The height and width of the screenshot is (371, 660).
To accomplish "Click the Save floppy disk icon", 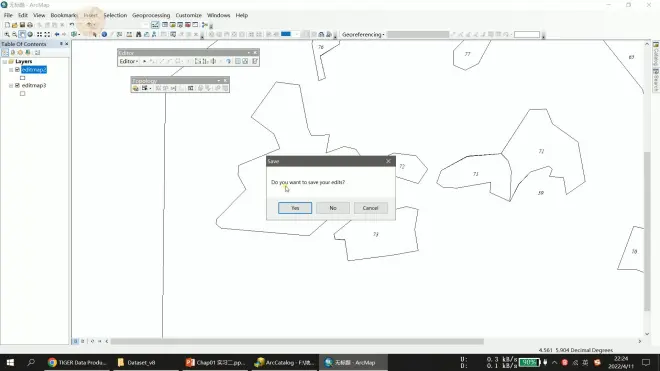I will coord(22,25).
